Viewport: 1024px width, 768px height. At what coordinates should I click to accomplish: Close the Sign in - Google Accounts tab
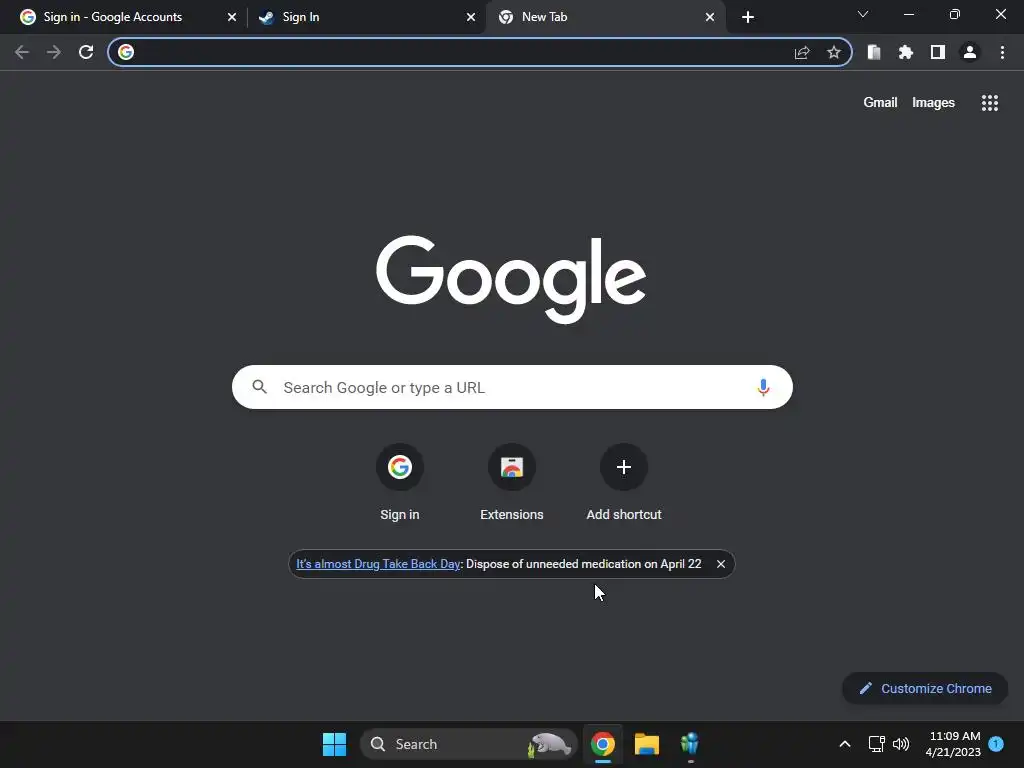[x=232, y=17]
